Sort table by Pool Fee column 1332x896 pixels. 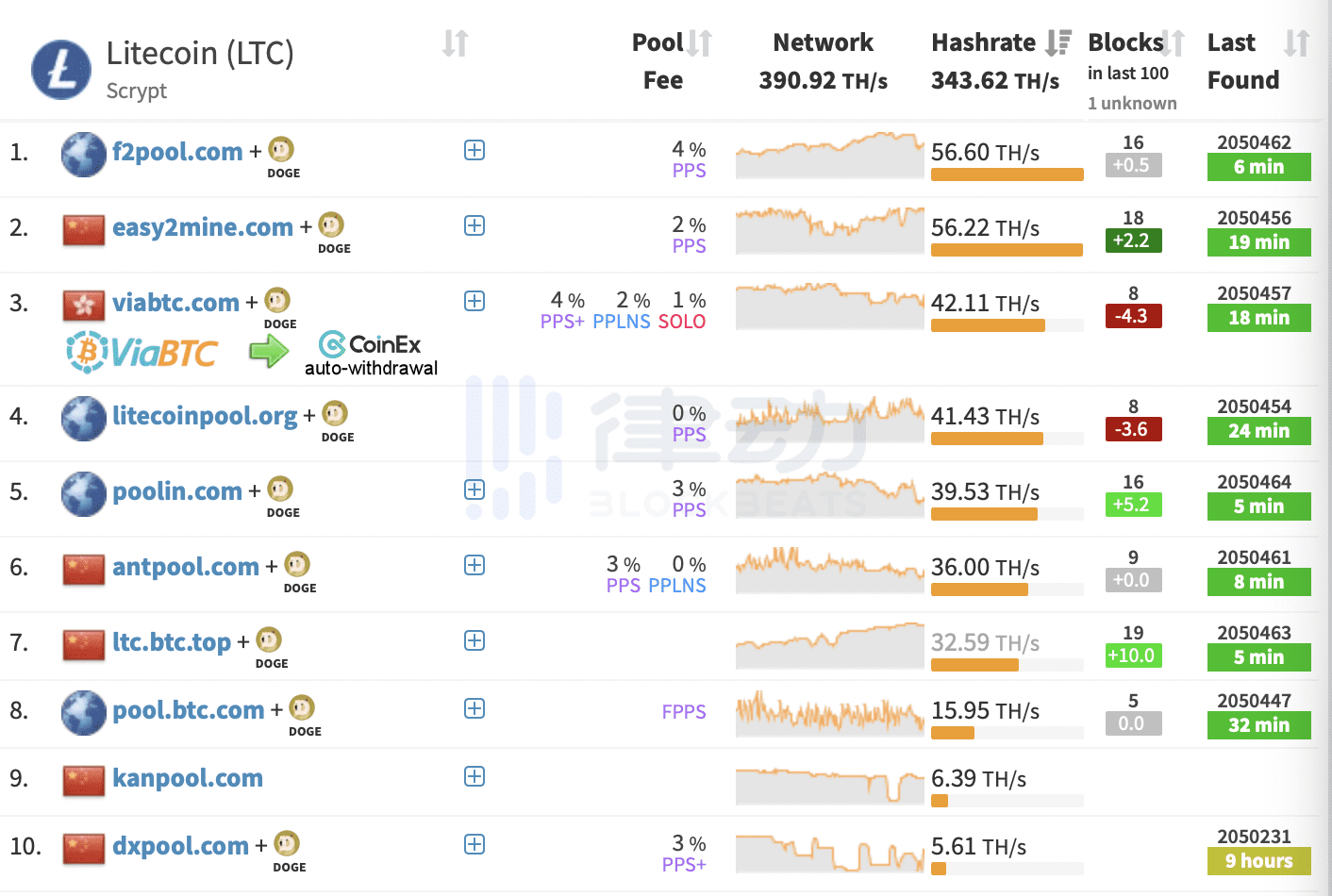pos(700,43)
